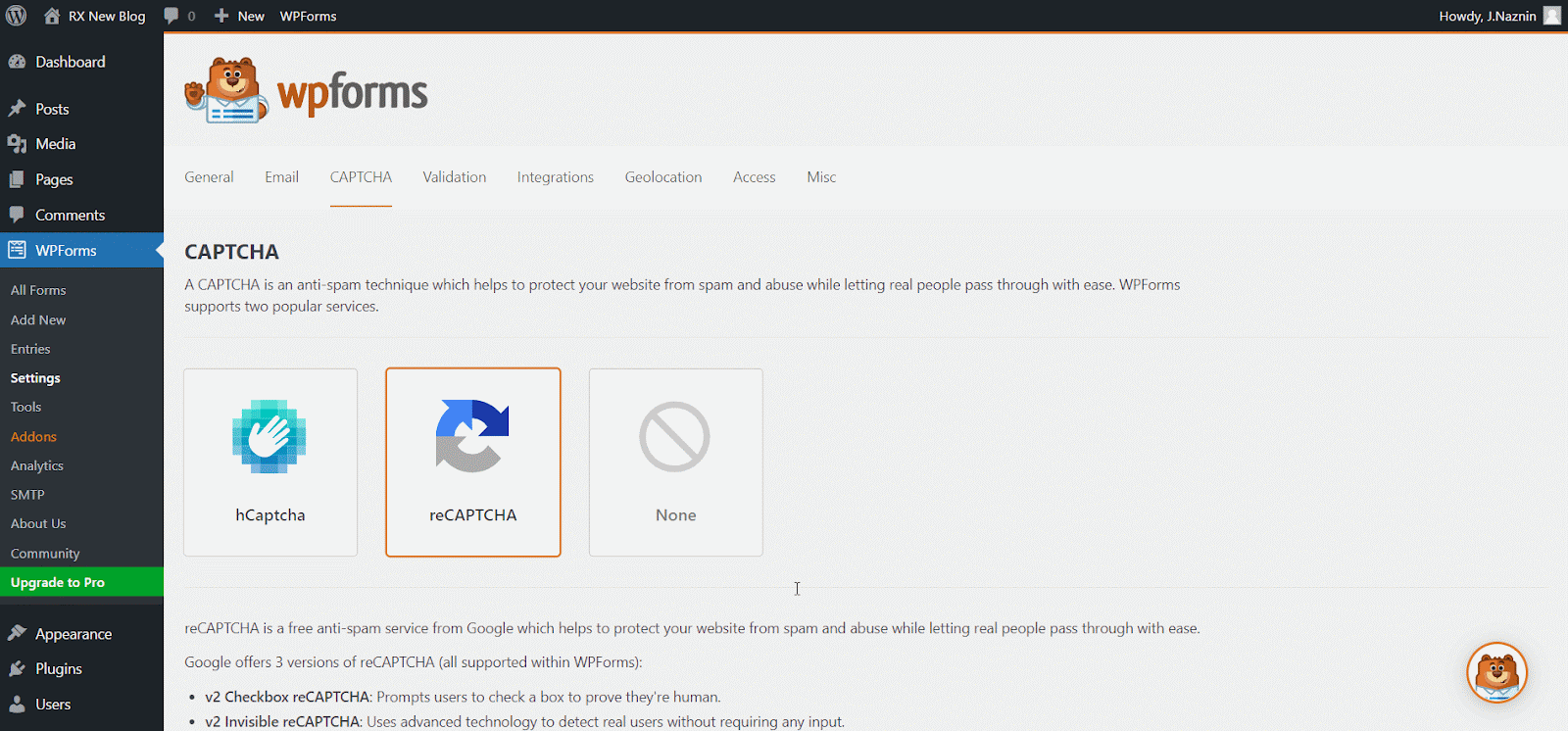Select the None prohibited-circle icon
The height and width of the screenshot is (731, 1568).
click(674, 436)
